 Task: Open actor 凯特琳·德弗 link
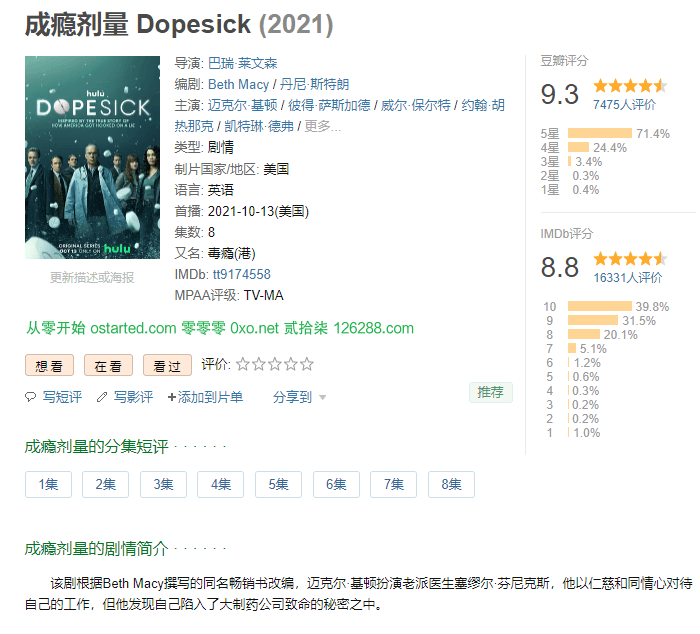tap(259, 126)
